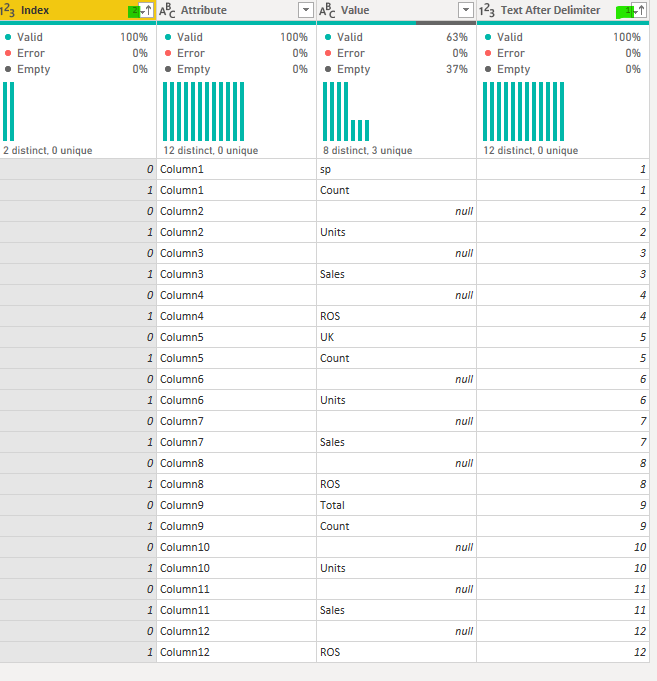Click the Index column distribution chart

click(9, 111)
